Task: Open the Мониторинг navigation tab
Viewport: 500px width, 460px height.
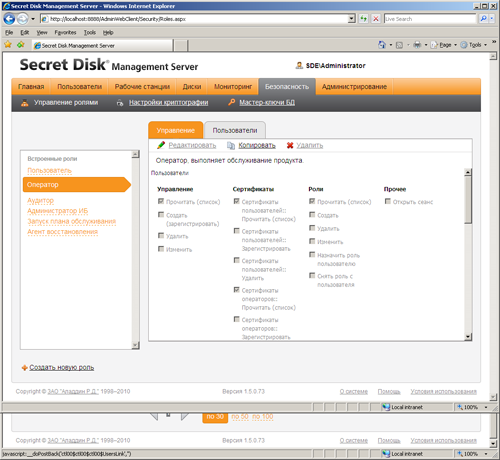Action: pos(233,87)
